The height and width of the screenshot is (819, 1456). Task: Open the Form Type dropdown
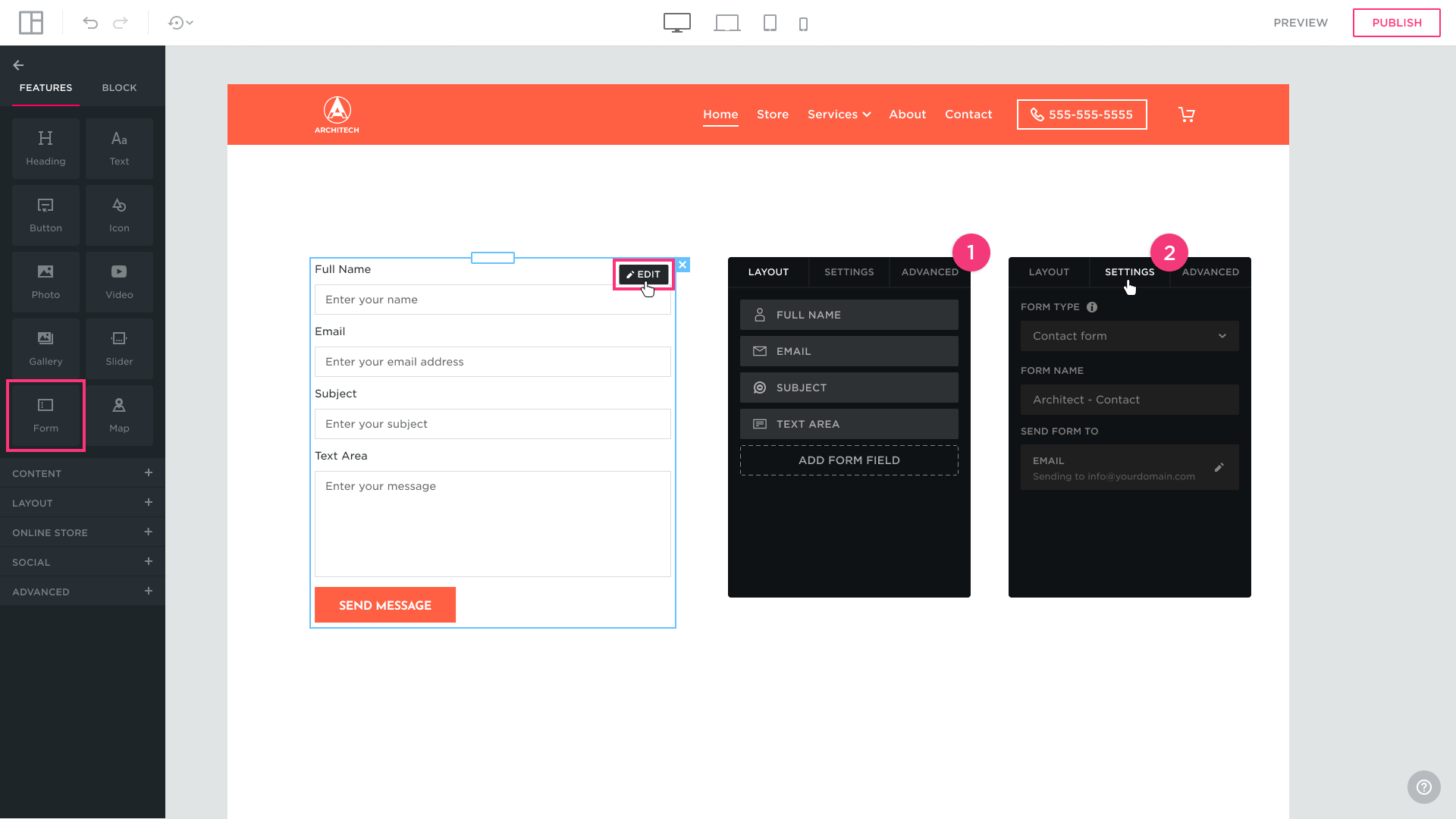click(1129, 336)
